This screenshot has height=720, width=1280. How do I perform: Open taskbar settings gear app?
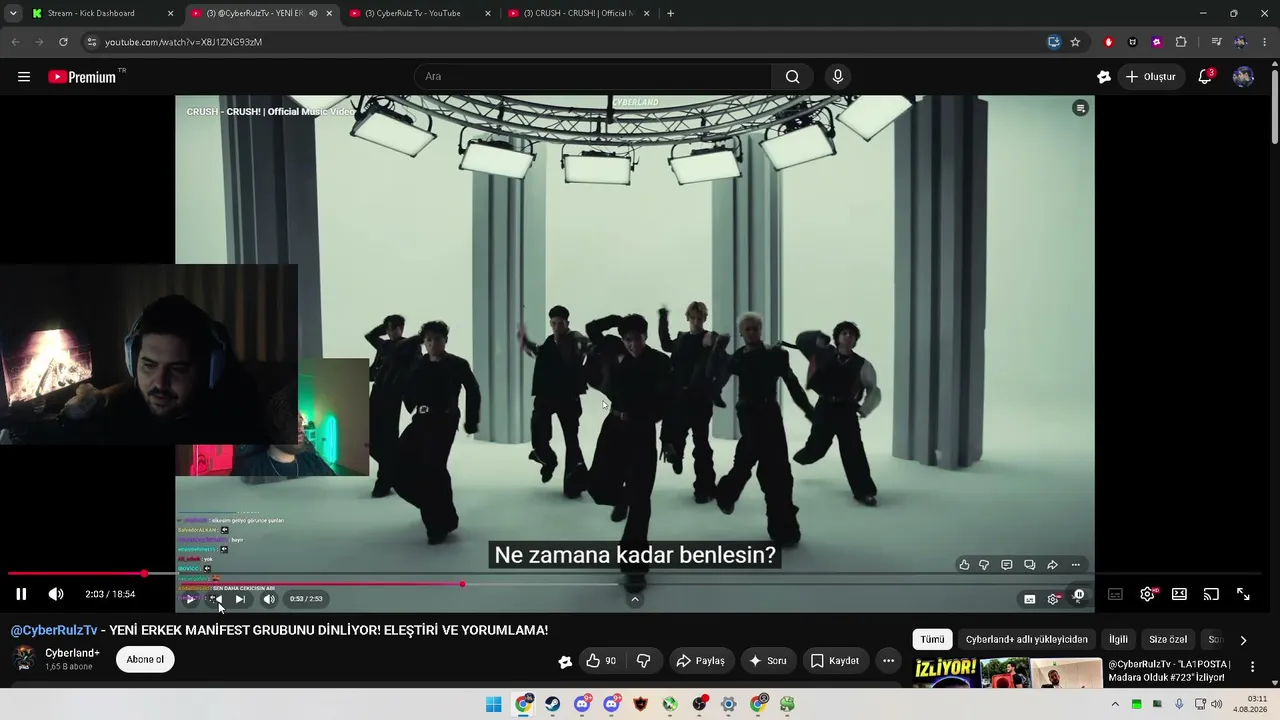tap(728, 704)
